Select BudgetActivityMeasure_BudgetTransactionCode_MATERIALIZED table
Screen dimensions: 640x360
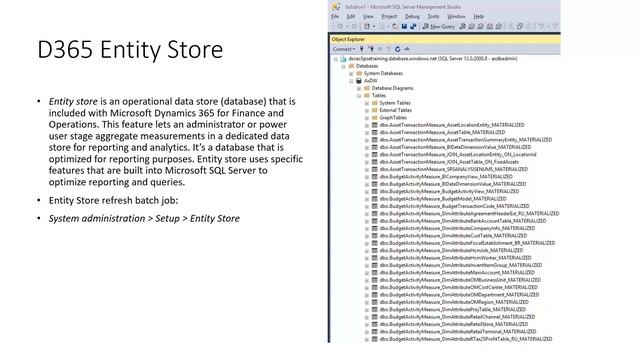[x=454, y=206]
